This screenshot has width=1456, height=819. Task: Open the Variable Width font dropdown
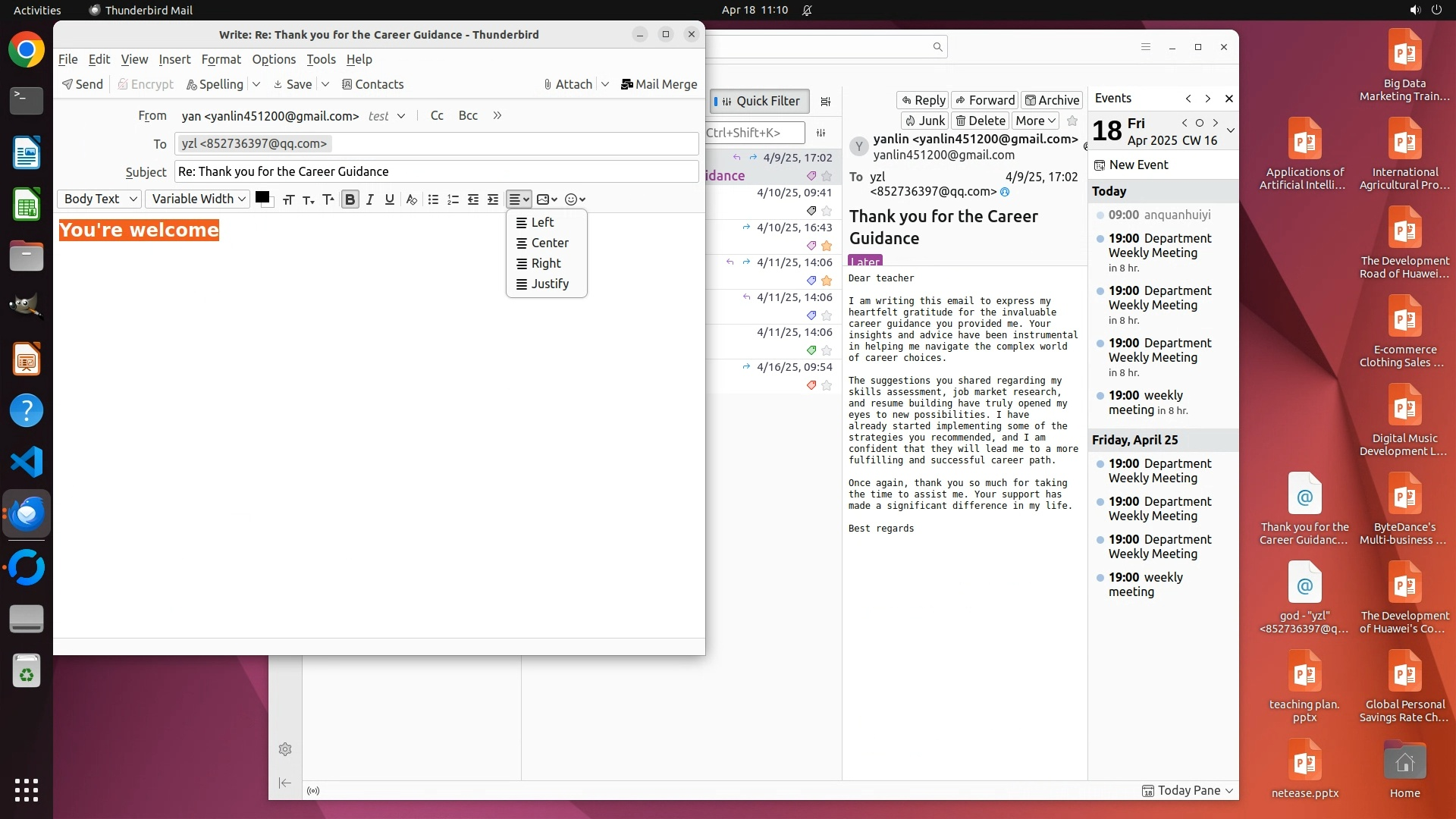tap(198, 199)
